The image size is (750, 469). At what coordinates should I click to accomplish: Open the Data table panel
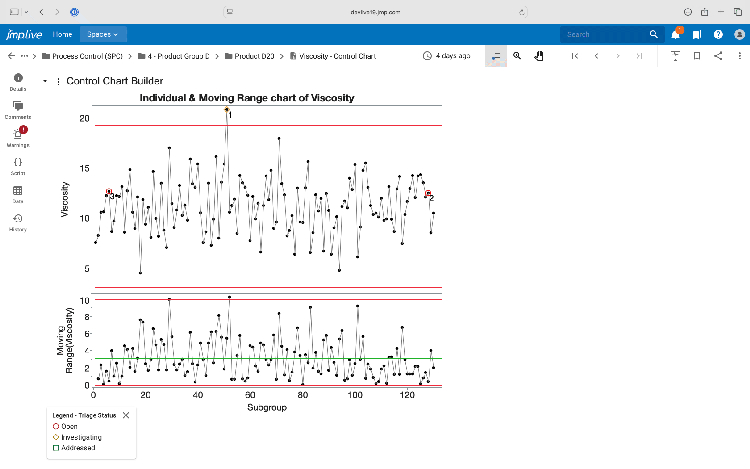[18, 191]
